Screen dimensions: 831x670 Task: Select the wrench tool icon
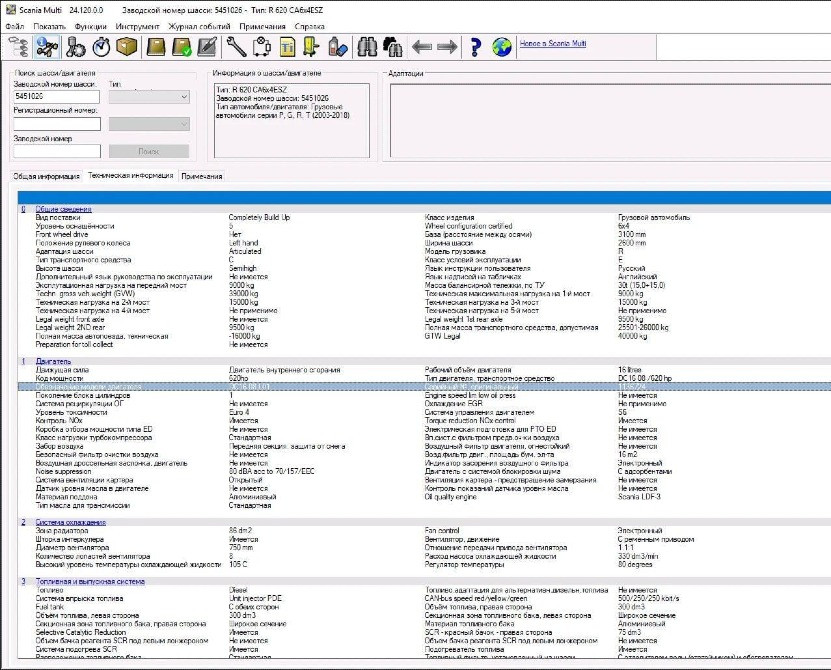pos(236,47)
